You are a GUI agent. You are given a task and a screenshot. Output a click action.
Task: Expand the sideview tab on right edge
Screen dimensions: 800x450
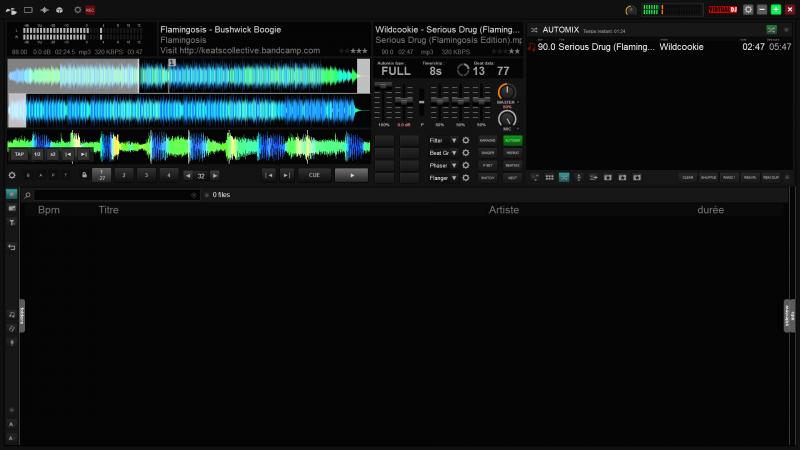[x=787, y=316]
